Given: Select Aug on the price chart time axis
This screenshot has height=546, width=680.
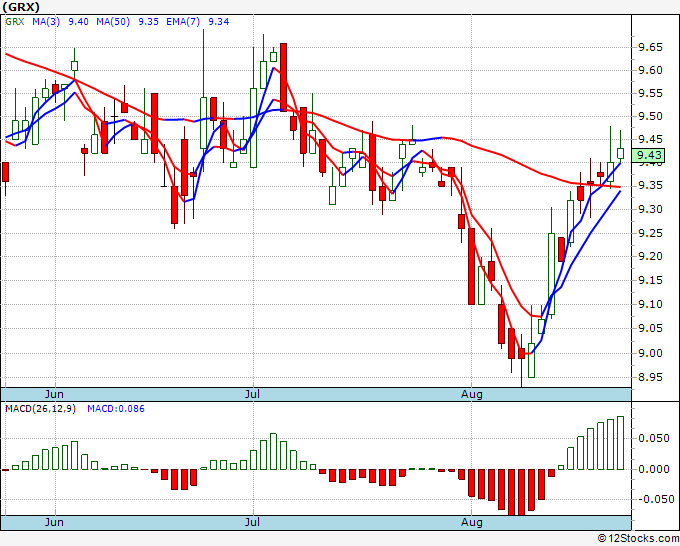Looking at the screenshot, I should (471, 394).
